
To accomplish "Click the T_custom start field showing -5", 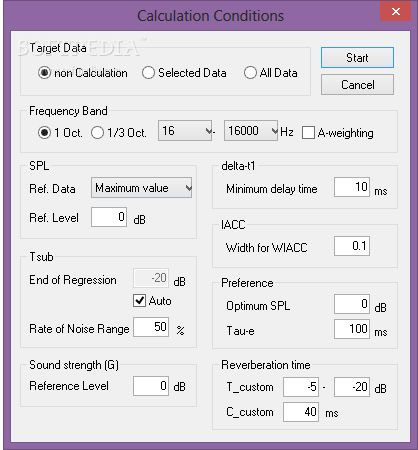I will pyautogui.click(x=301, y=387).
